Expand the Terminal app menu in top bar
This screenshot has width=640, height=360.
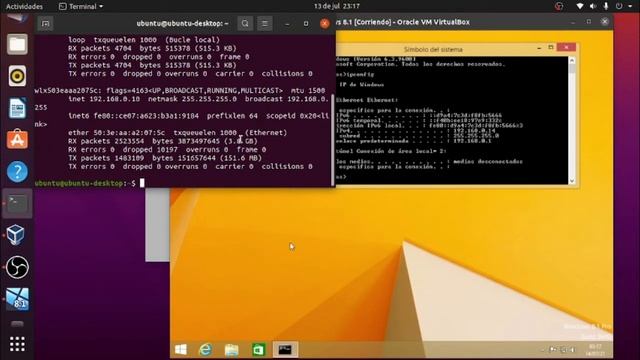coord(81,6)
